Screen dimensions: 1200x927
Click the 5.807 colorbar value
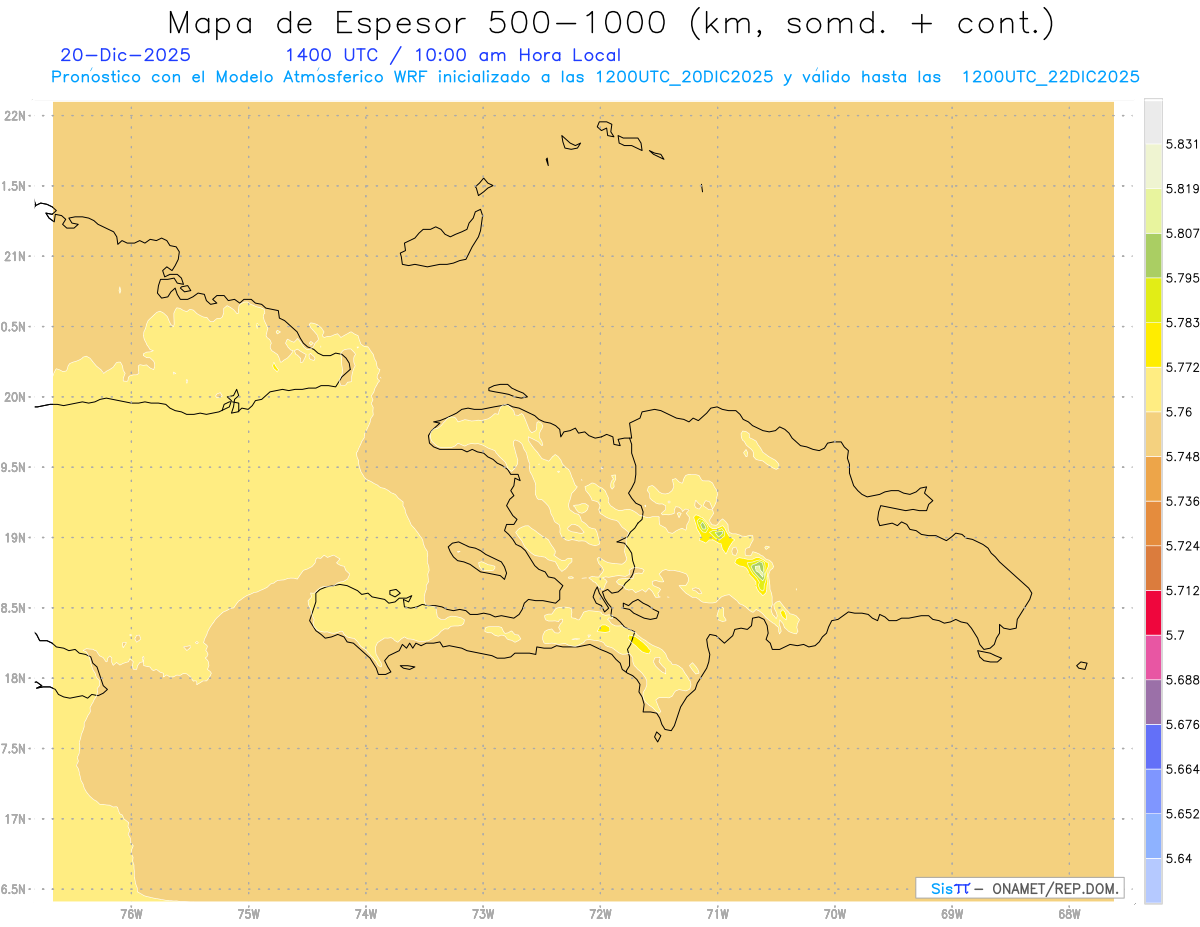pyautogui.click(x=1182, y=233)
